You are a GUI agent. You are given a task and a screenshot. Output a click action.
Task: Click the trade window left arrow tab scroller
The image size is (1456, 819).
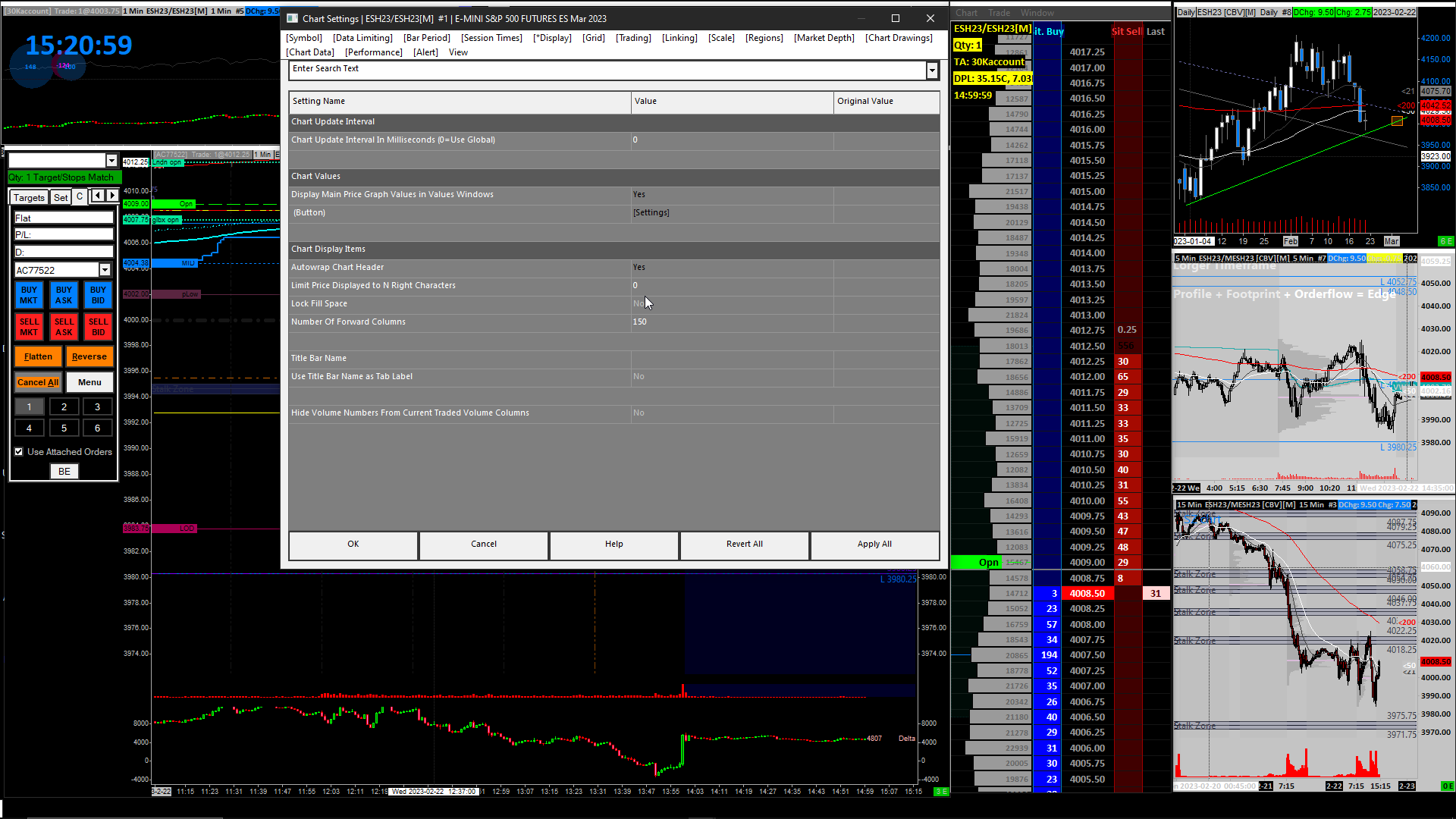tap(98, 196)
